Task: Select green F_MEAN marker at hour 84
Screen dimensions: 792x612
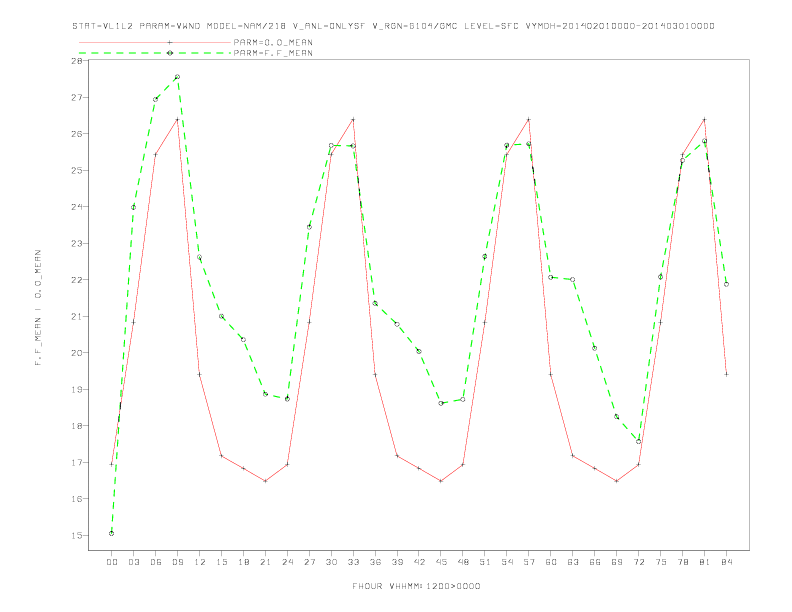Action: [x=726, y=284]
